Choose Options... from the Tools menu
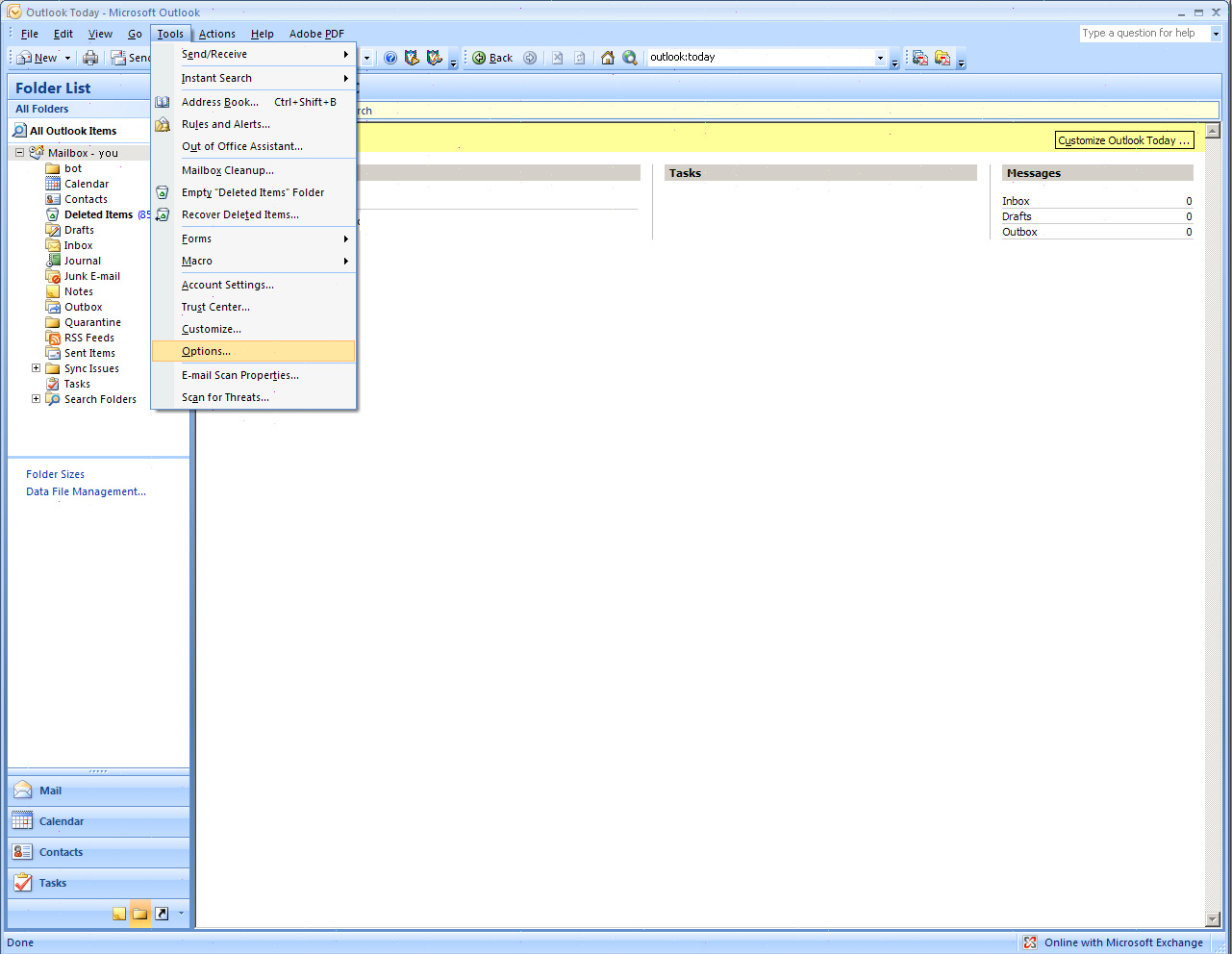This screenshot has height=954, width=1232. [x=254, y=352]
